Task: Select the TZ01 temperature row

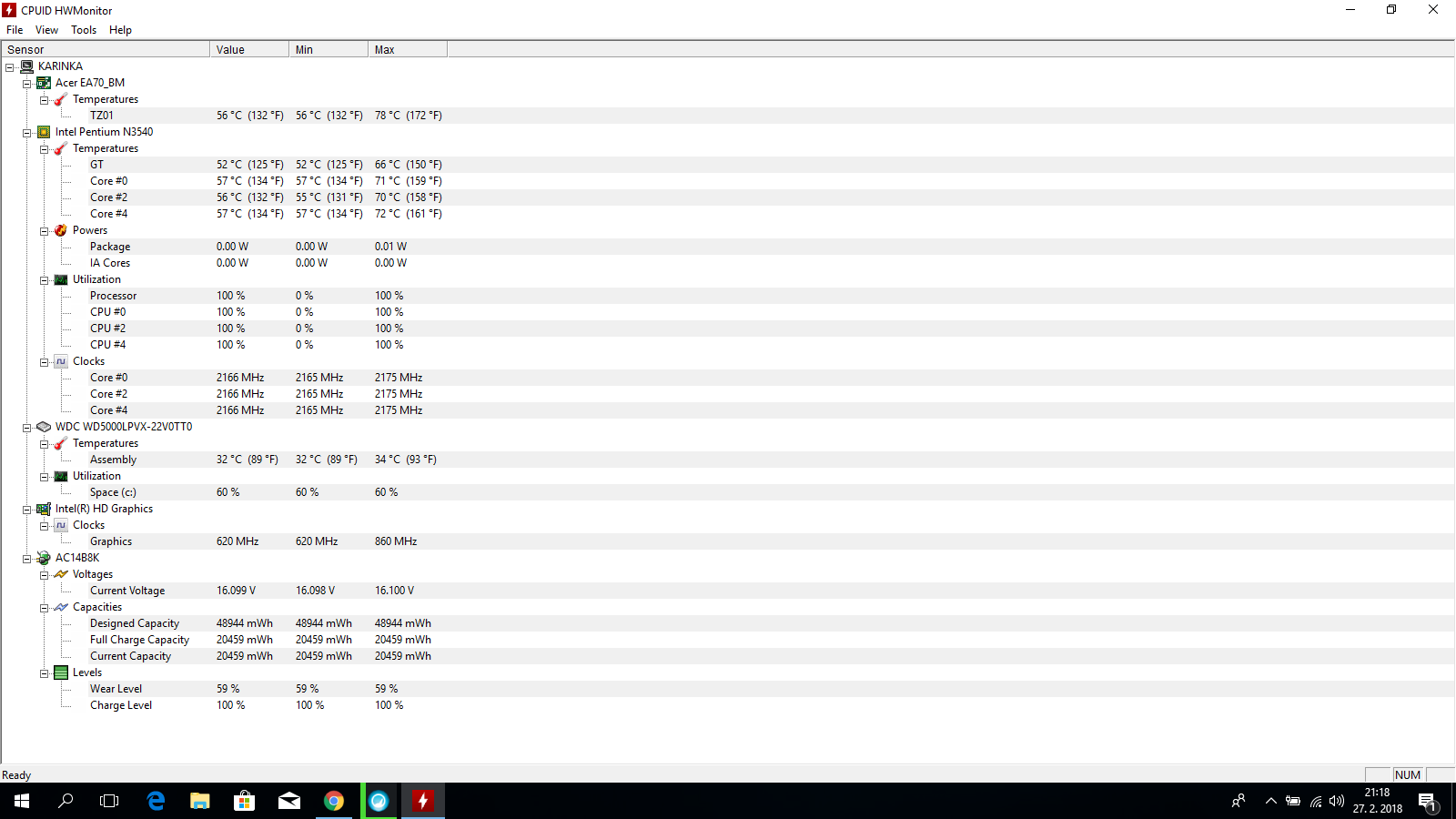Action: [x=102, y=116]
